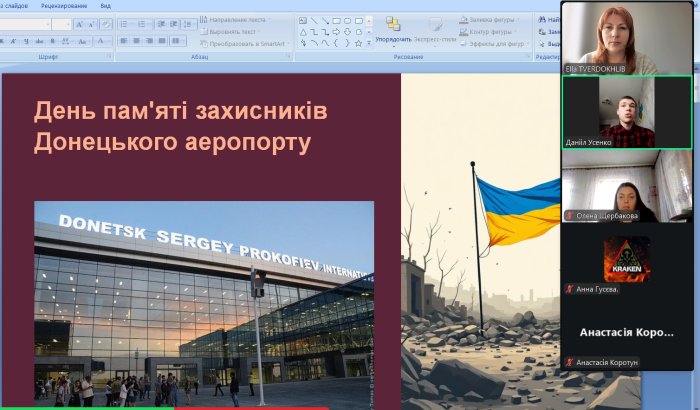Viewport: 700px width, 410px height.
Task: Click the numbered list icon
Action: [143, 23]
